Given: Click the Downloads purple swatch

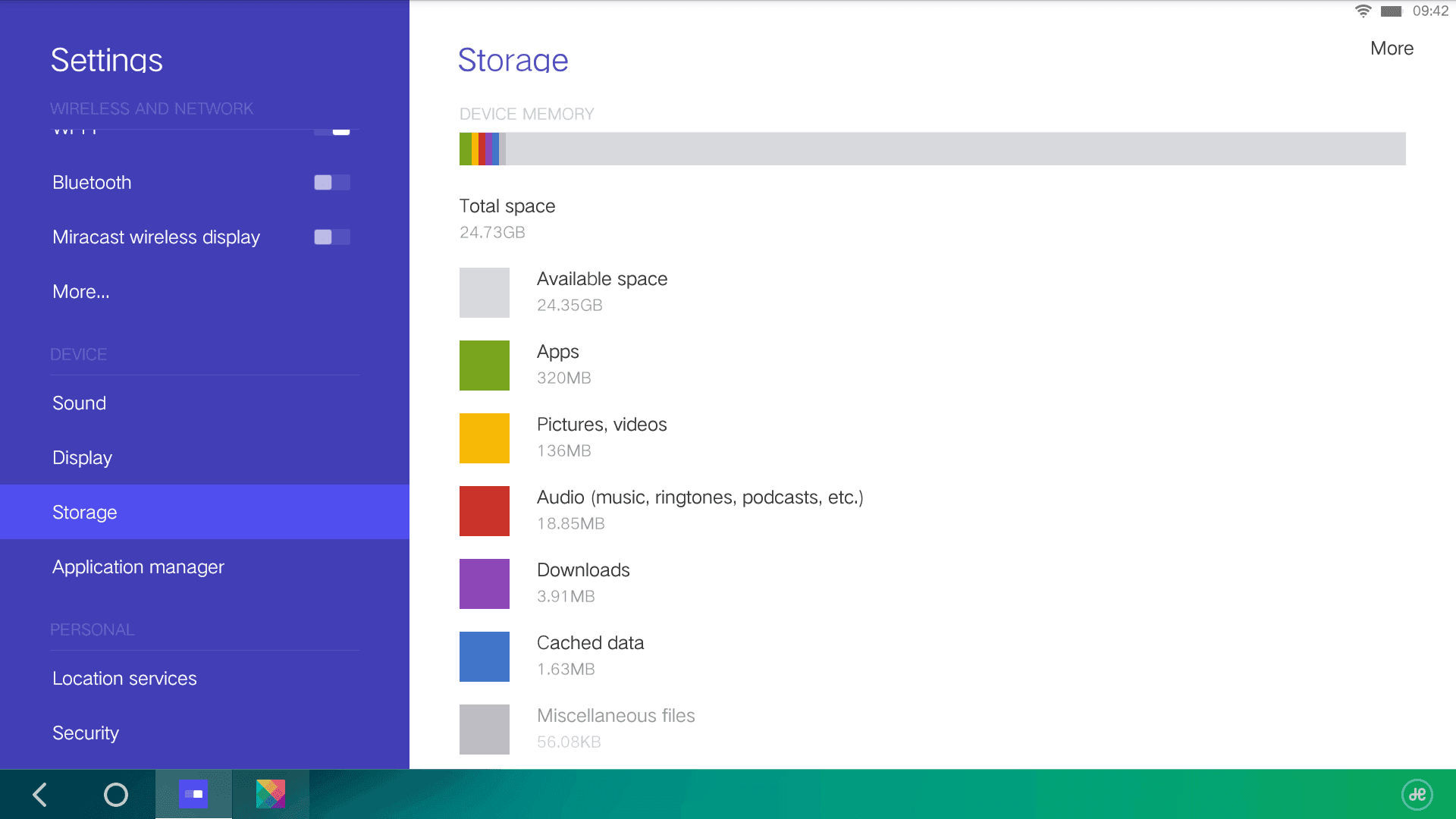Looking at the screenshot, I should (485, 584).
